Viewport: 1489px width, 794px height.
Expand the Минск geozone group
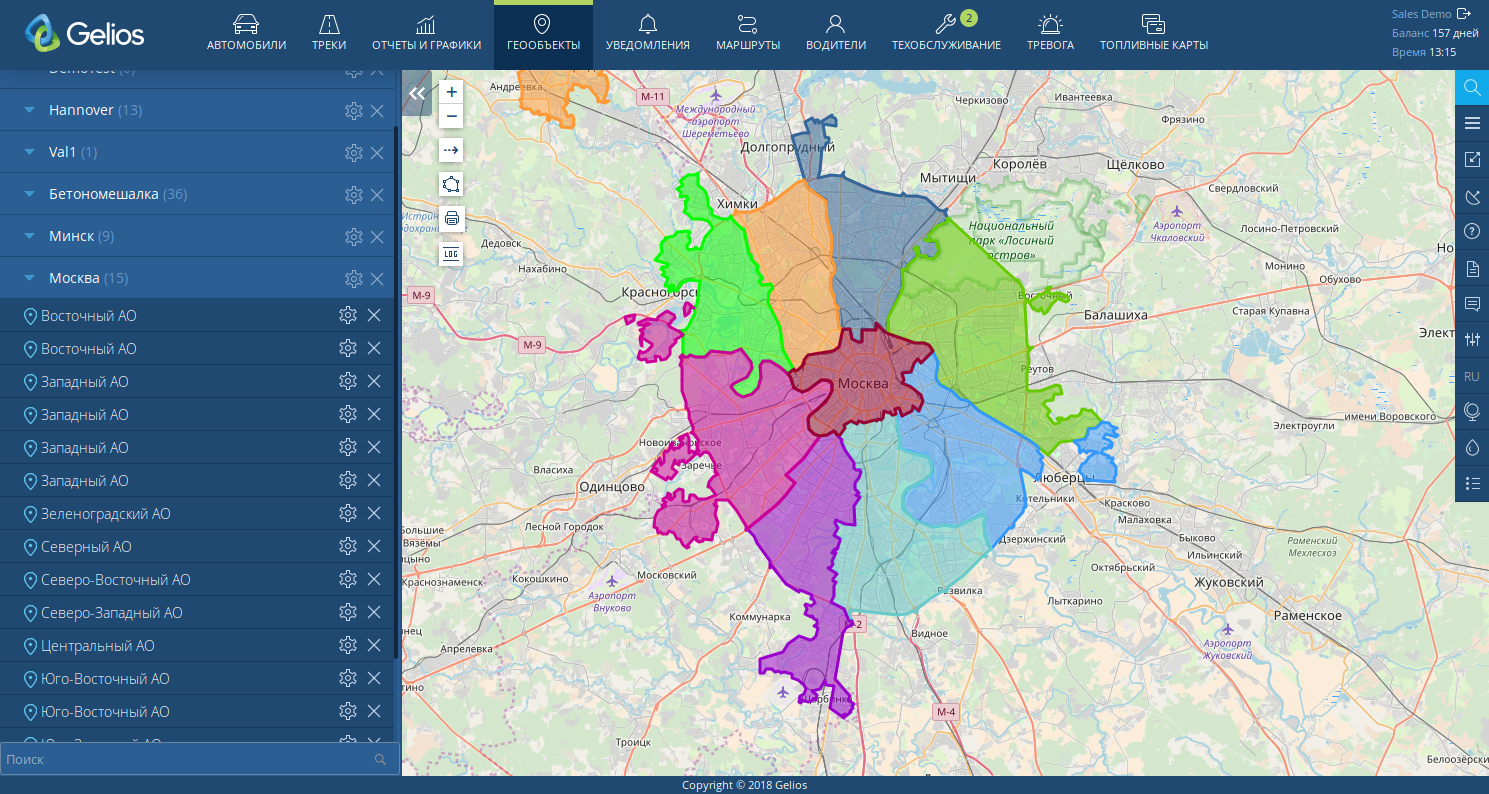pos(29,236)
